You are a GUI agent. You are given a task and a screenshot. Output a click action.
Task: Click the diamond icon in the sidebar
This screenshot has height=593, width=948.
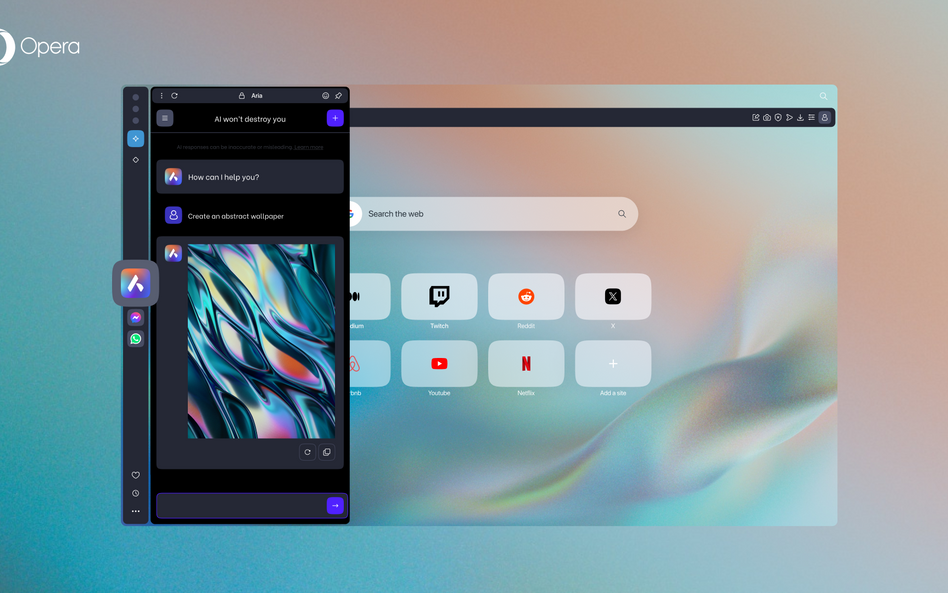(x=135, y=160)
